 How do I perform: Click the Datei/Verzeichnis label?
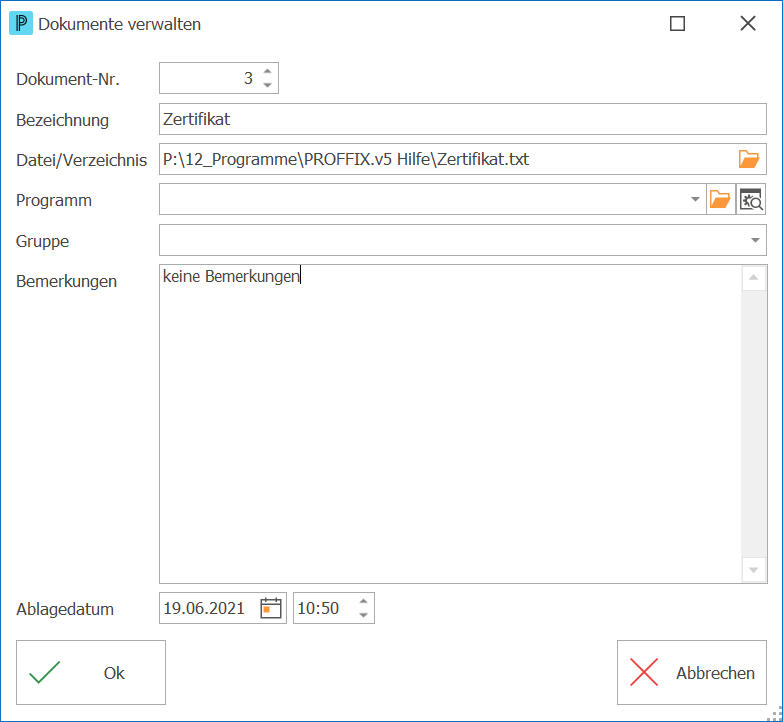click(x=81, y=160)
